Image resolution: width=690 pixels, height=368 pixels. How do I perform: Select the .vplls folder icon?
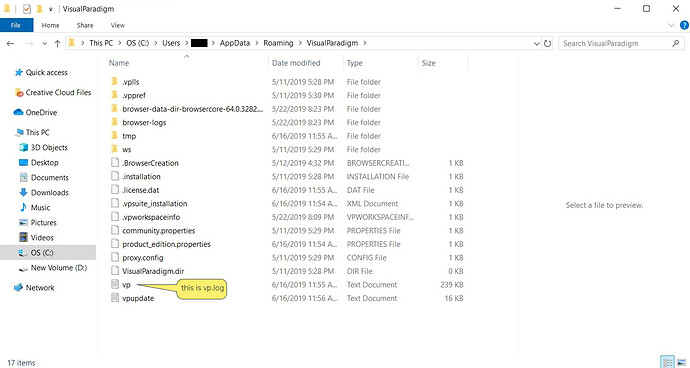[x=114, y=81]
